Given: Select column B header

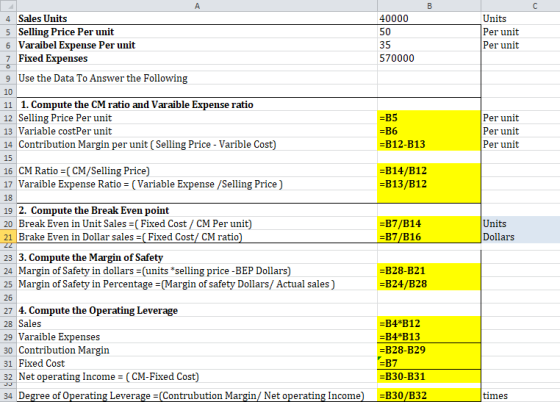Looking at the screenshot, I should coord(429,5).
